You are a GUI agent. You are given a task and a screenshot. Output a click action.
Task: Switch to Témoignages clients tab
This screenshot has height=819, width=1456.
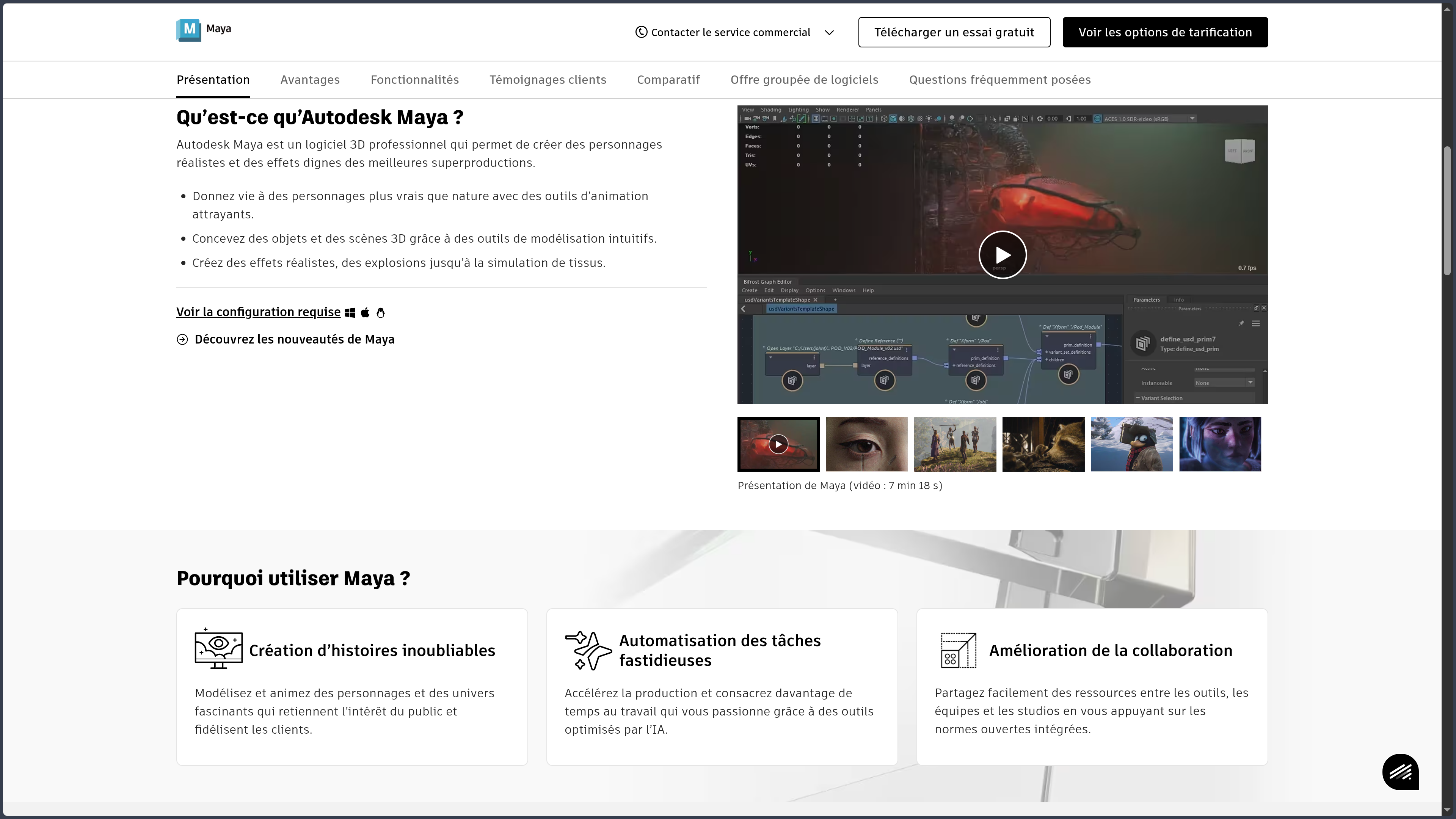click(x=548, y=80)
